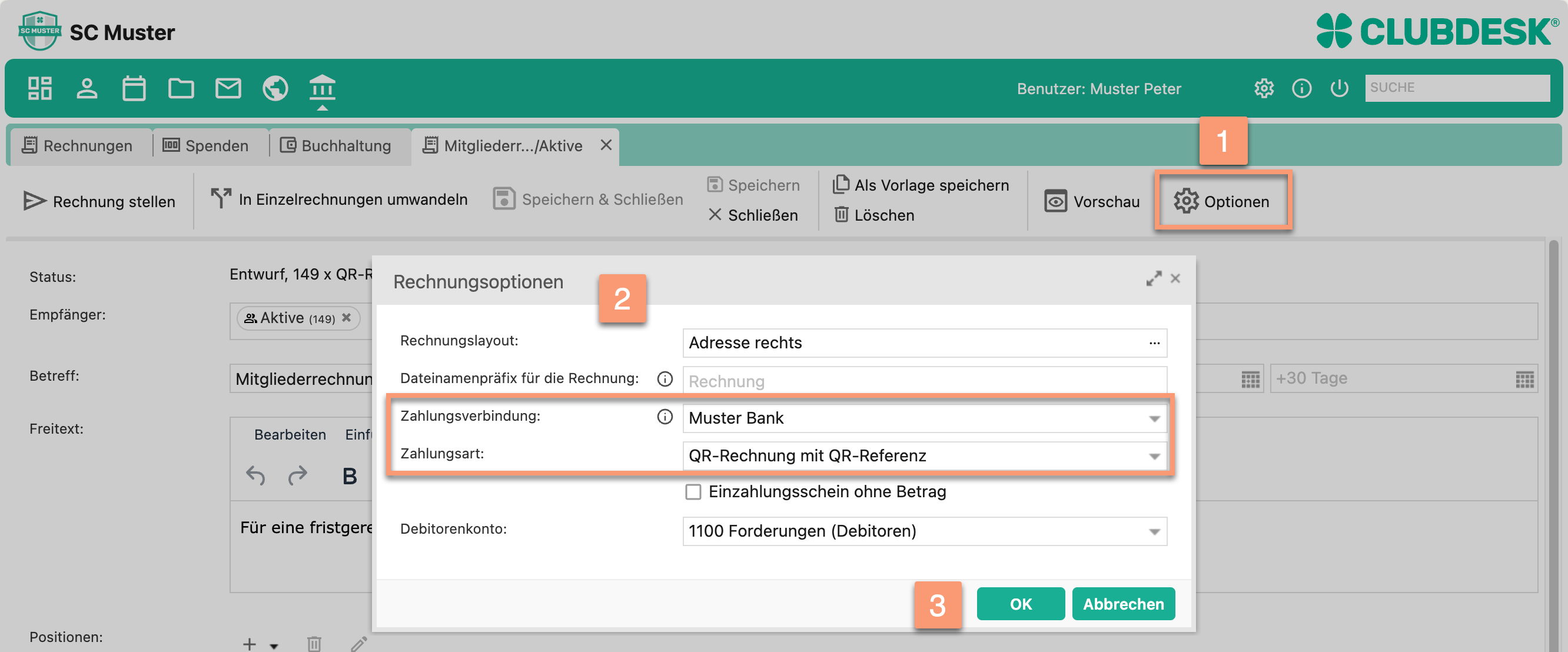Click the redo arrow in Freitext editor
This screenshot has width=1568, height=652.
(297, 475)
